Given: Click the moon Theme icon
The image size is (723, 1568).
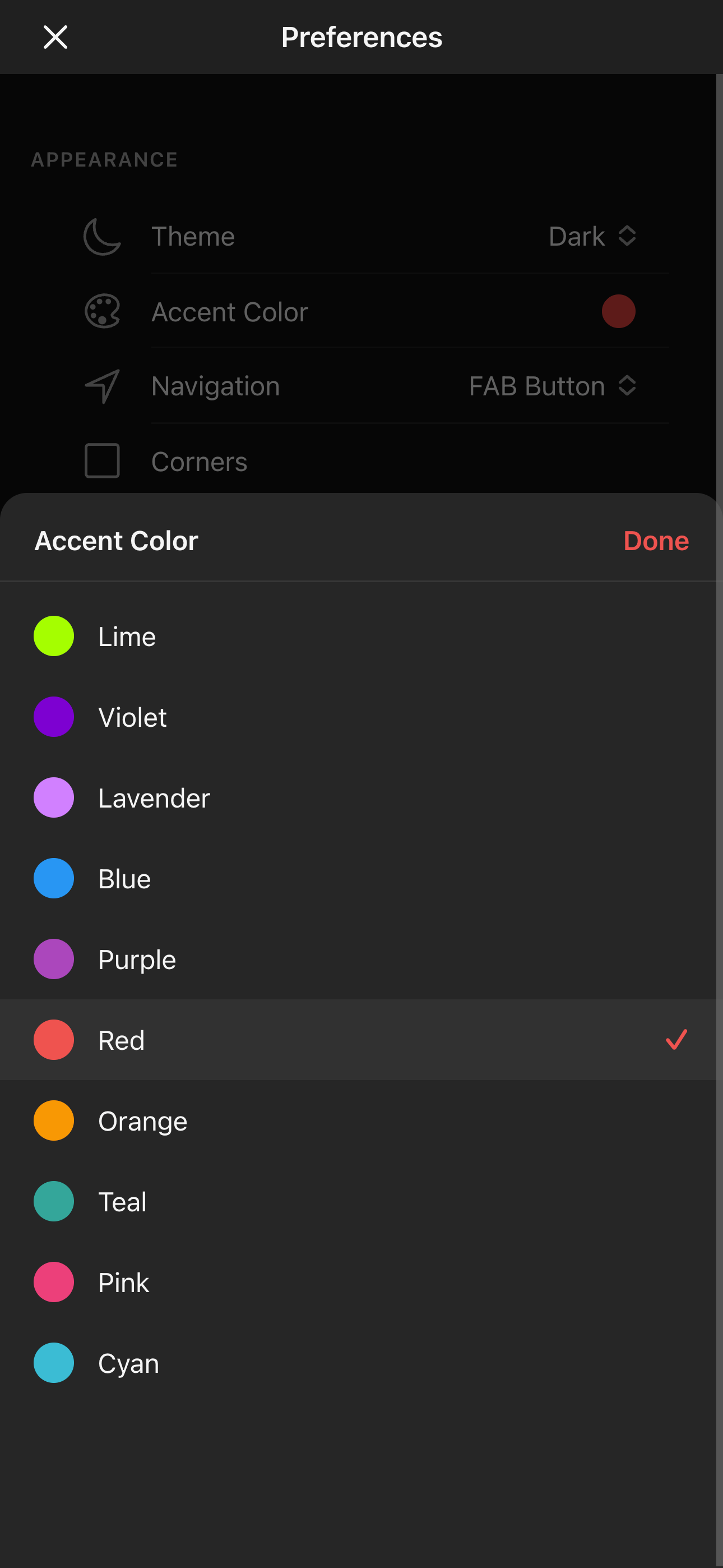Looking at the screenshot, I should tap(101, 236).
